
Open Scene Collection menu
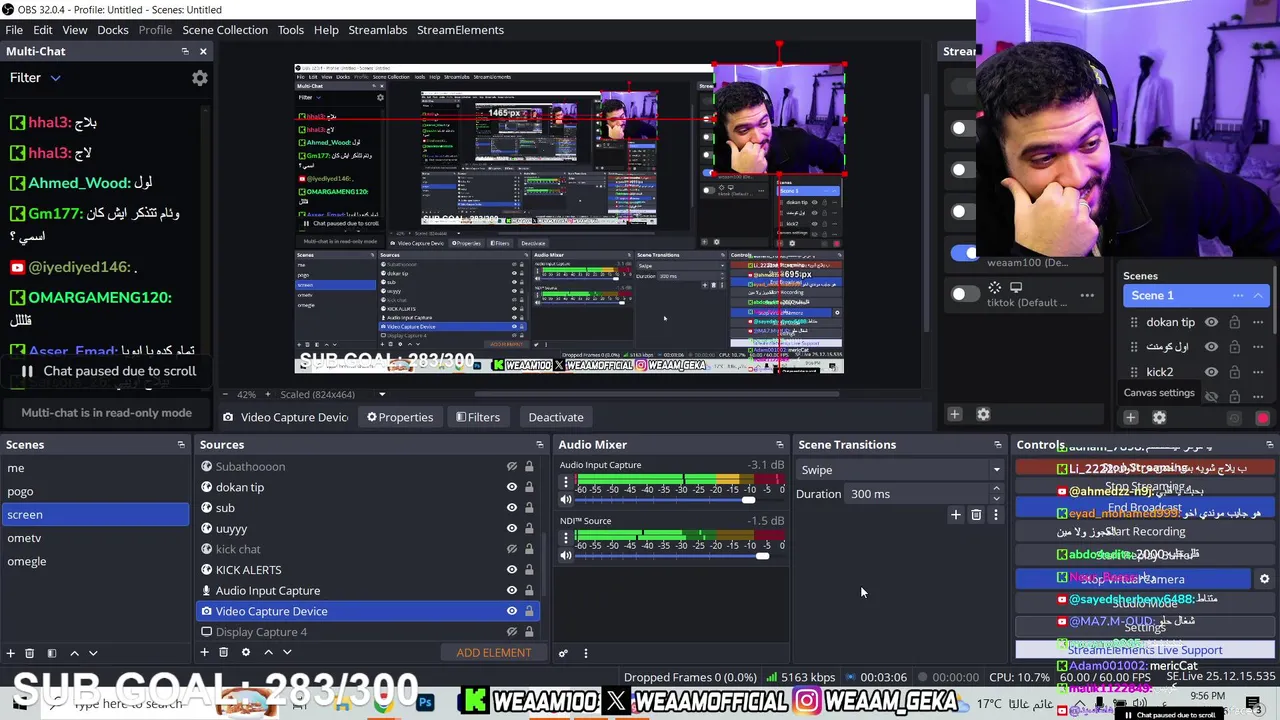click(225, 30)
